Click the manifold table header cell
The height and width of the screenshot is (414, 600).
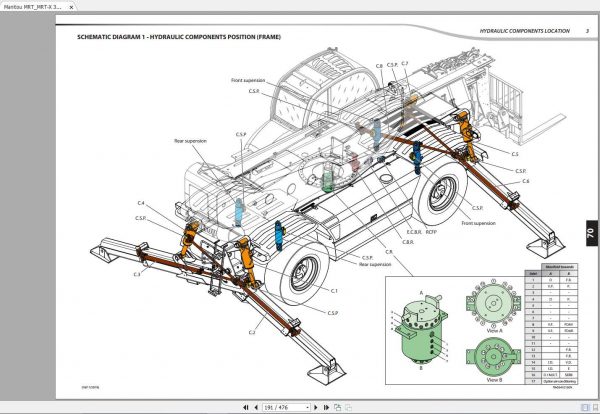point(559,267)
